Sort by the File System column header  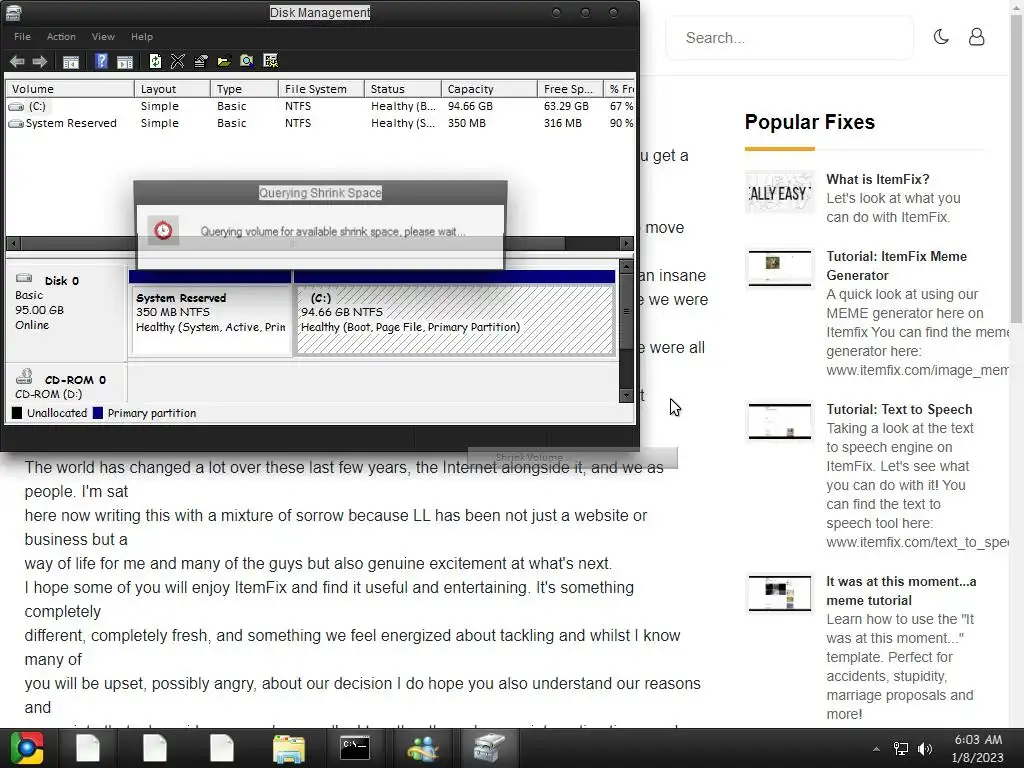(321, 89)
